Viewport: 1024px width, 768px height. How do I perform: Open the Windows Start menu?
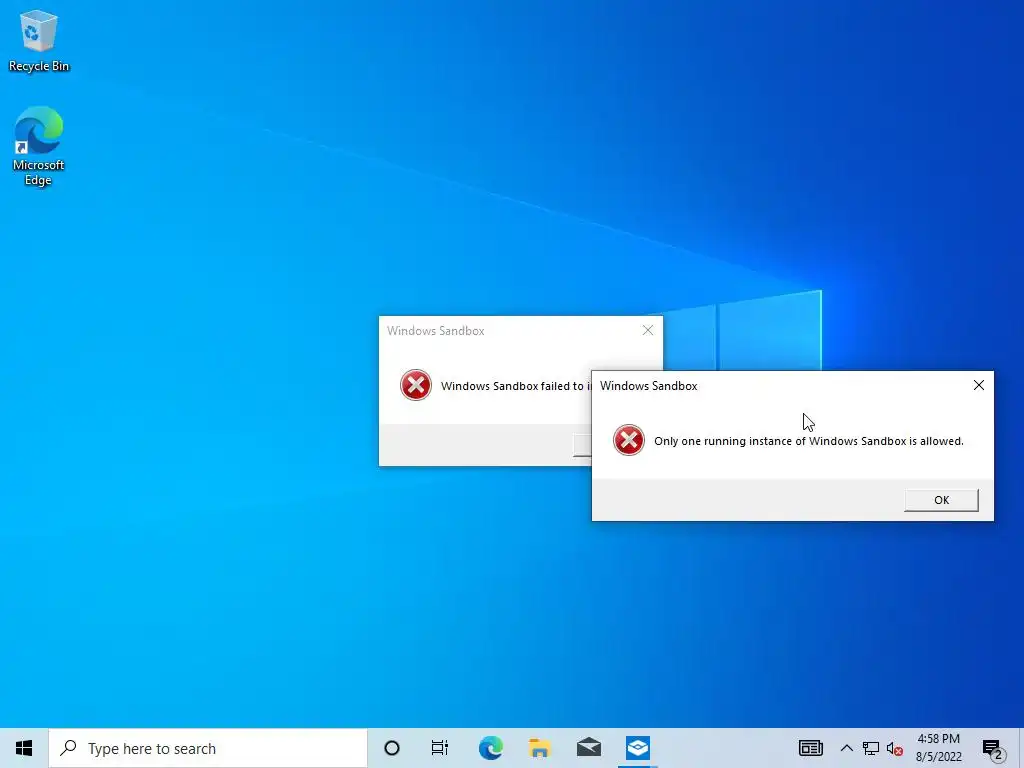[24, 748]
